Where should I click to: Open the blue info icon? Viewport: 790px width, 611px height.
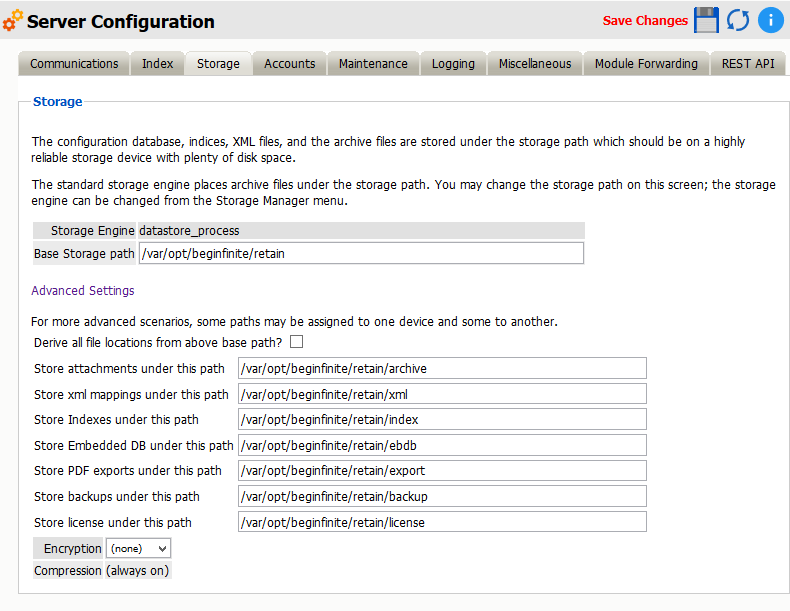click(770, 20)
